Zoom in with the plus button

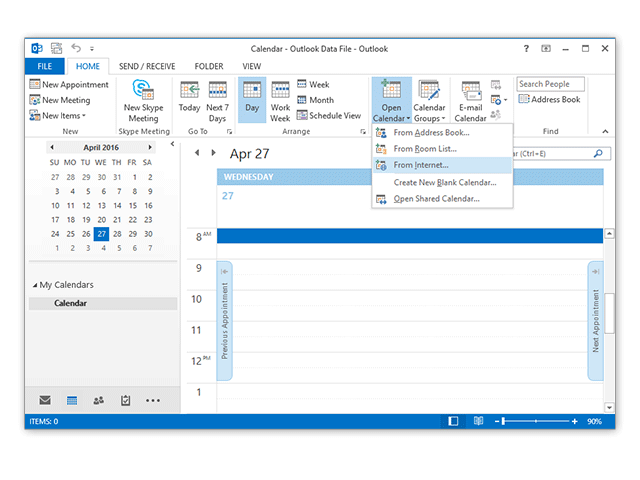(575, 421)
